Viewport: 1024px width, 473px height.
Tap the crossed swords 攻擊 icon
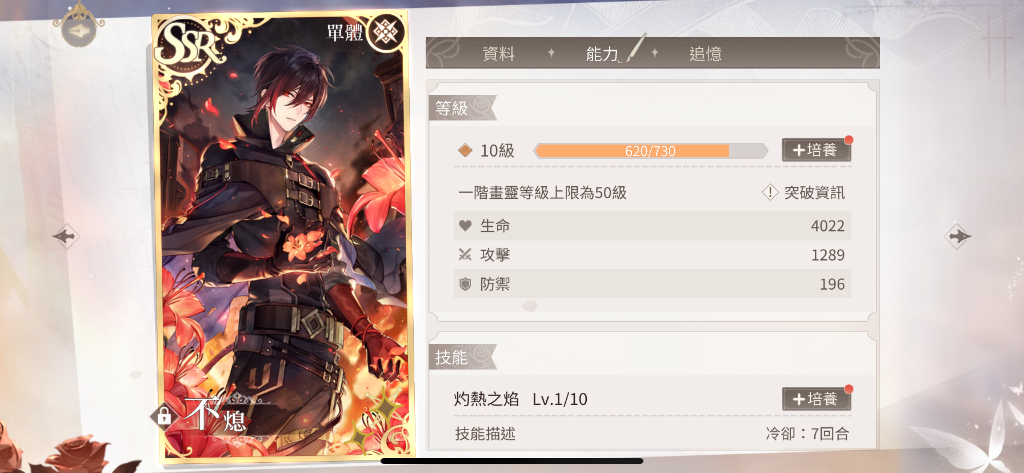click(465, 255)
